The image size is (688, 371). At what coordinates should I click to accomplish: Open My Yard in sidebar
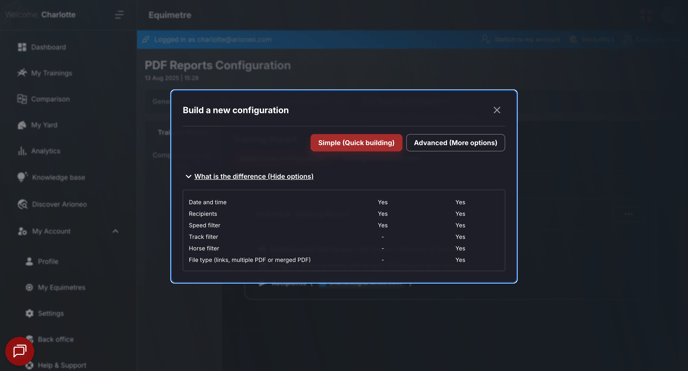44,125
